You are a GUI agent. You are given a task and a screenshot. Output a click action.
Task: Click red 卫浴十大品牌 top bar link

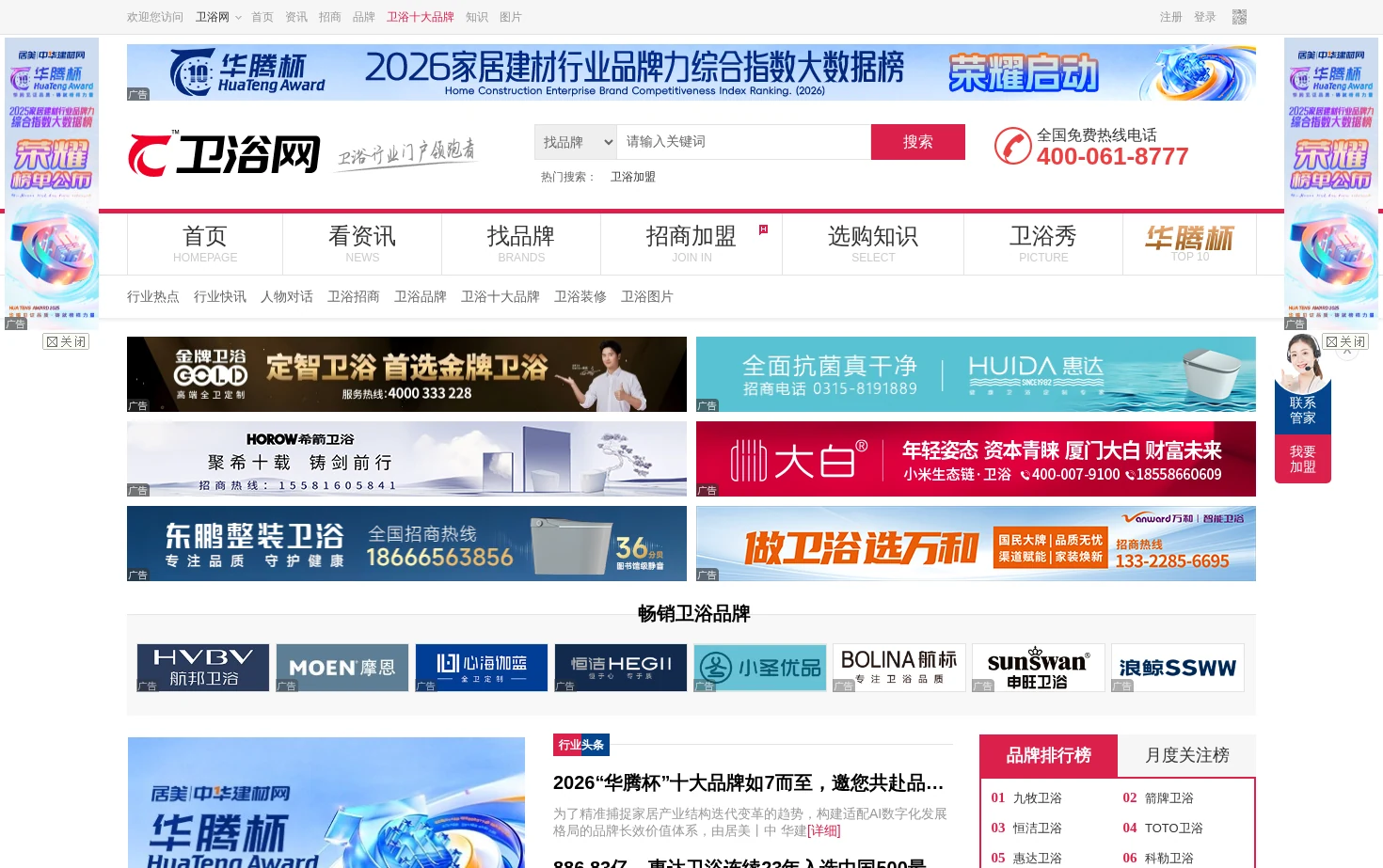[421, 17]
